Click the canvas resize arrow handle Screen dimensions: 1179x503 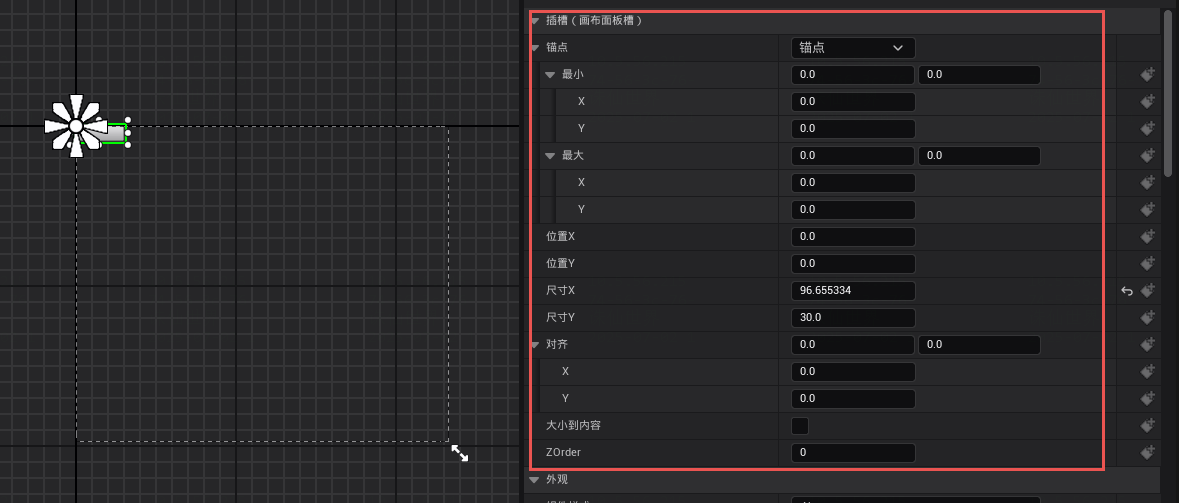(x=459, y=453)
